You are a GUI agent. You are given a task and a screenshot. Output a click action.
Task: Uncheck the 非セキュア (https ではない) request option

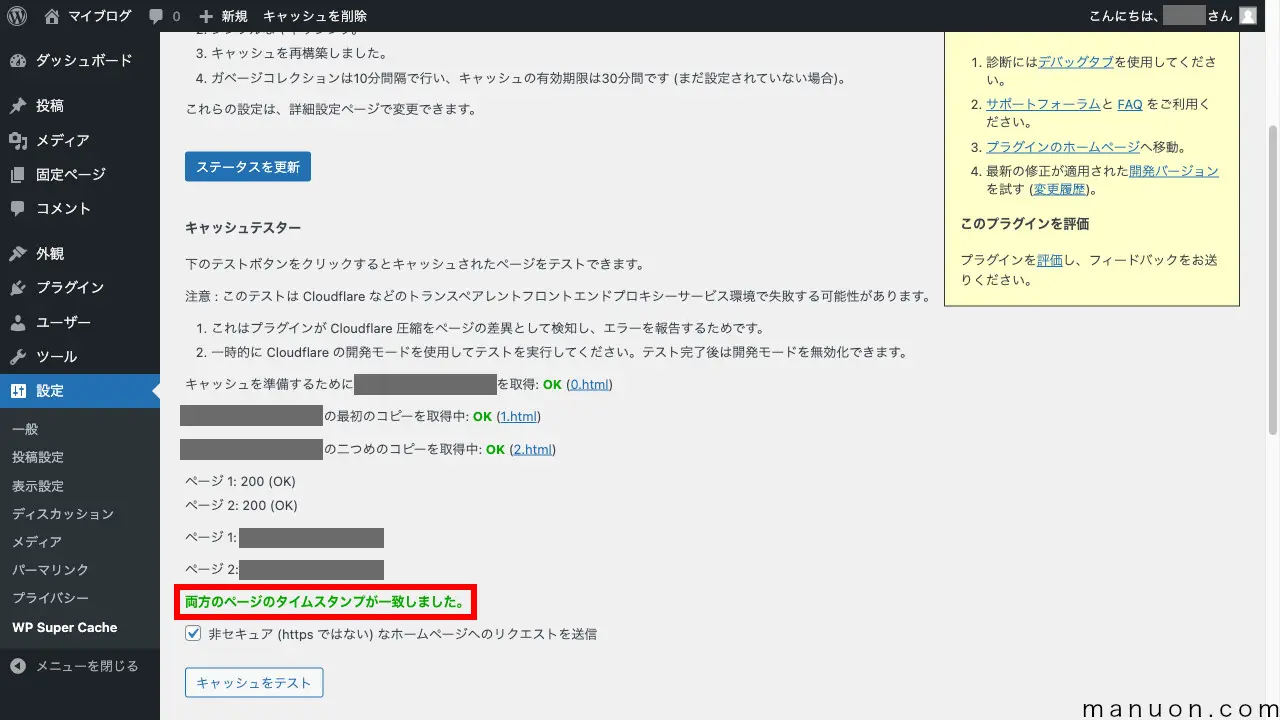click(x=192, y=633)
